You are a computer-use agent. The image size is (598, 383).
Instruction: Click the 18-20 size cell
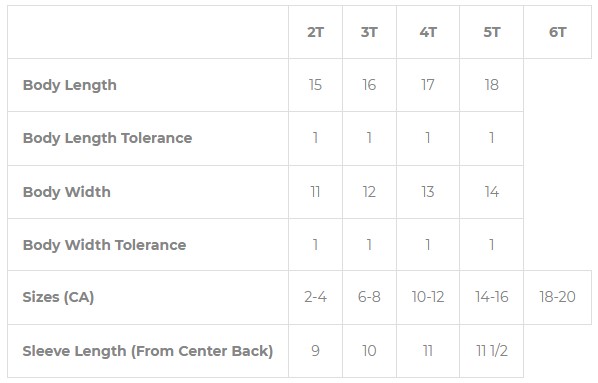(557, 297)
